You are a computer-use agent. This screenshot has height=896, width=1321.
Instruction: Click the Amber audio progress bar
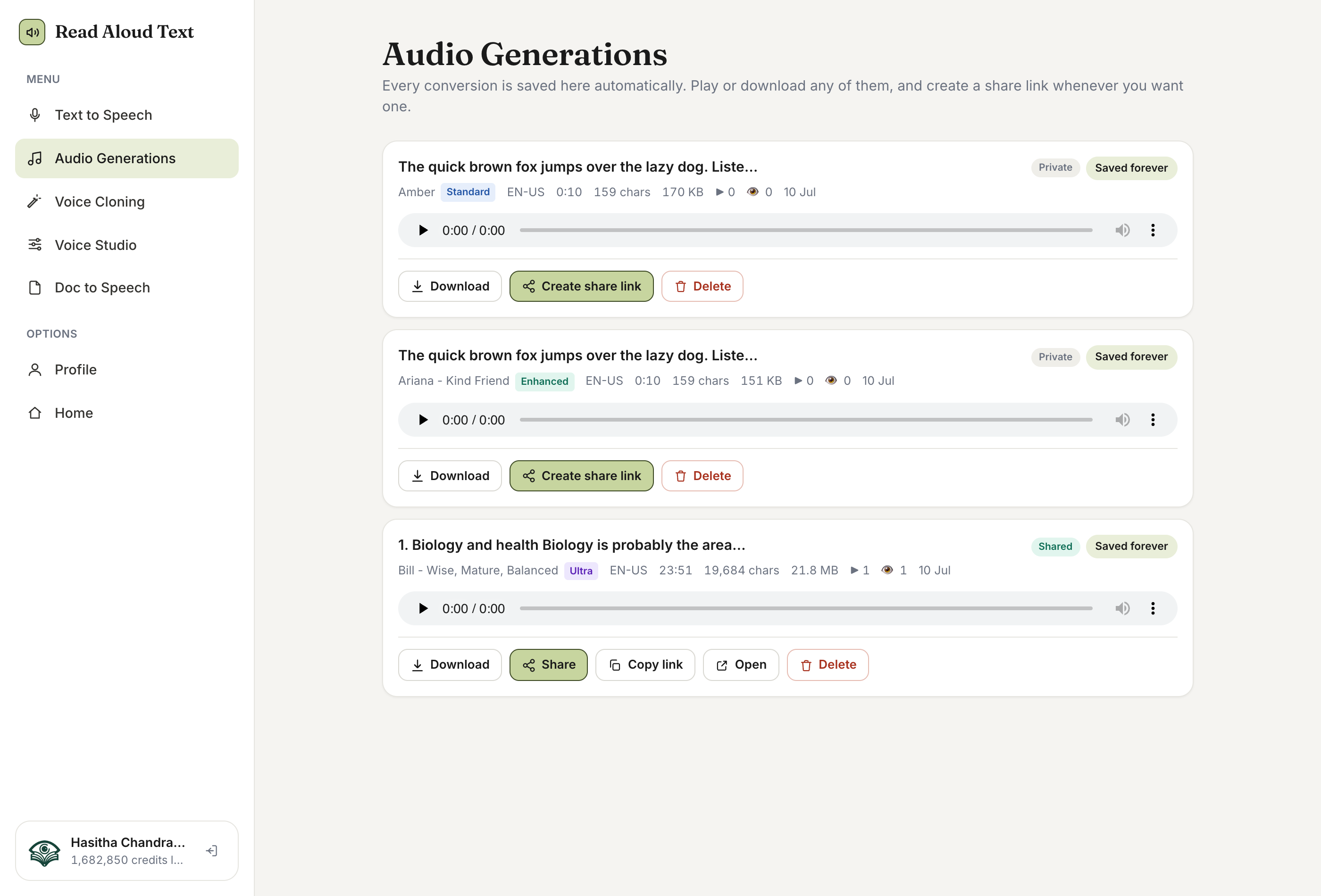point(806,230)
